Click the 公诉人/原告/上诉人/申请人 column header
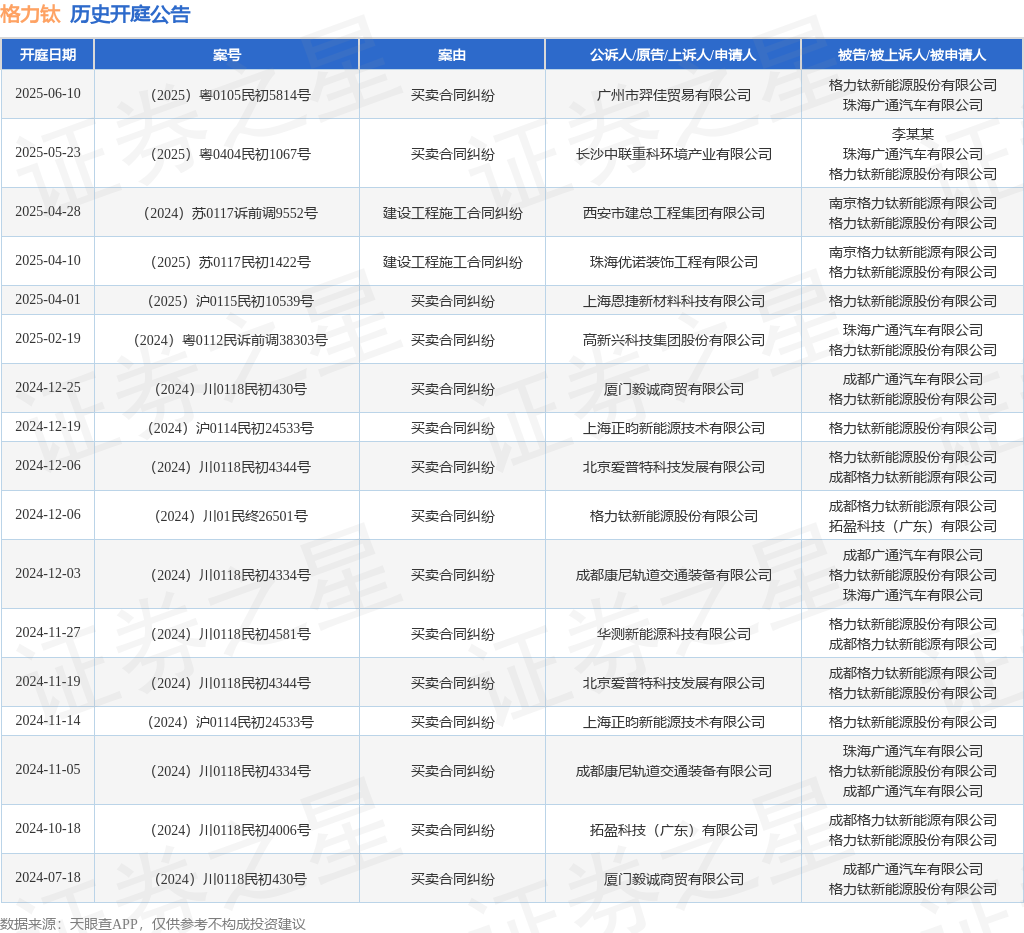 click(673, 55)
